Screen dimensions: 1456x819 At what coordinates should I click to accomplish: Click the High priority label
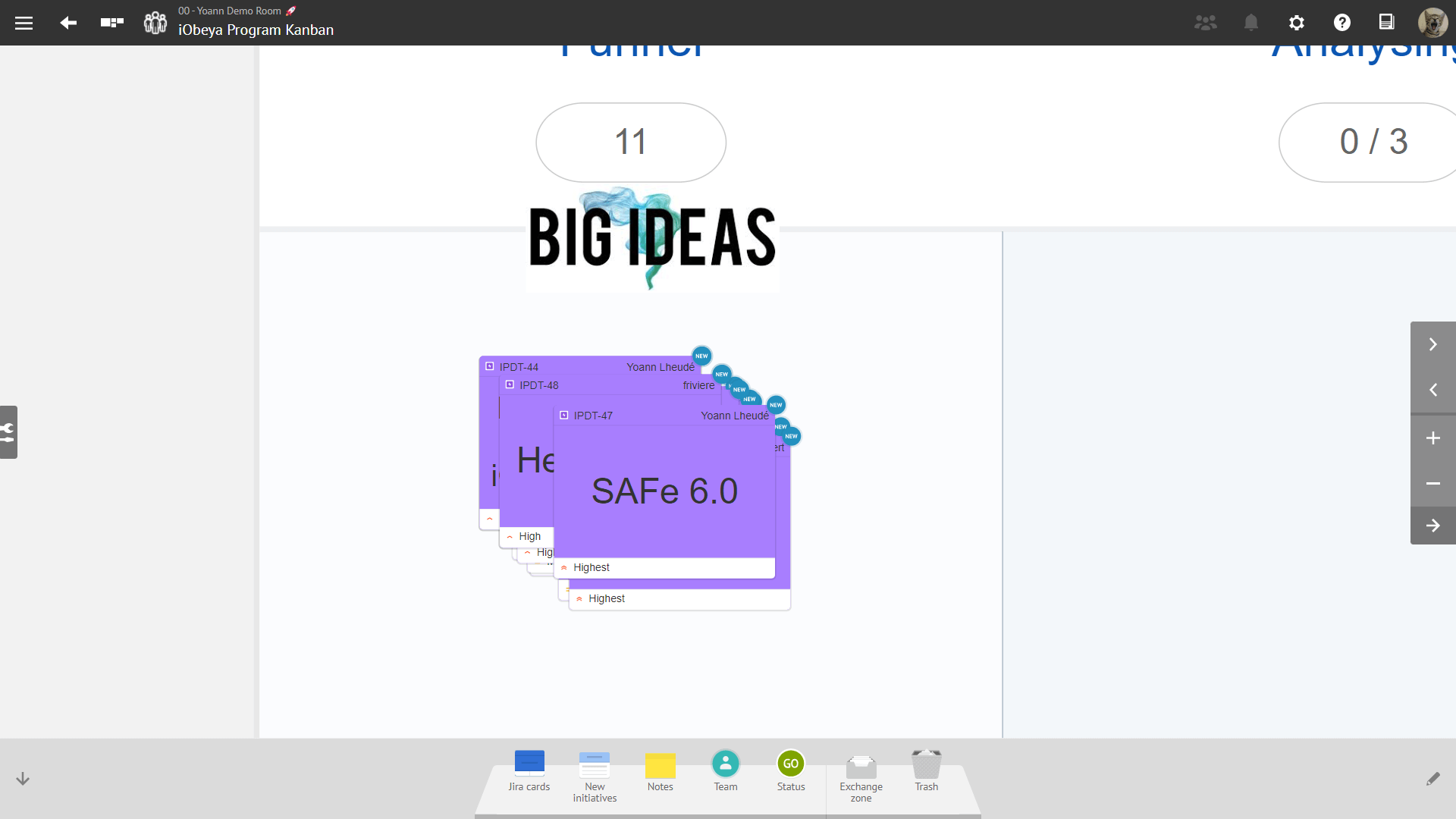529,536
